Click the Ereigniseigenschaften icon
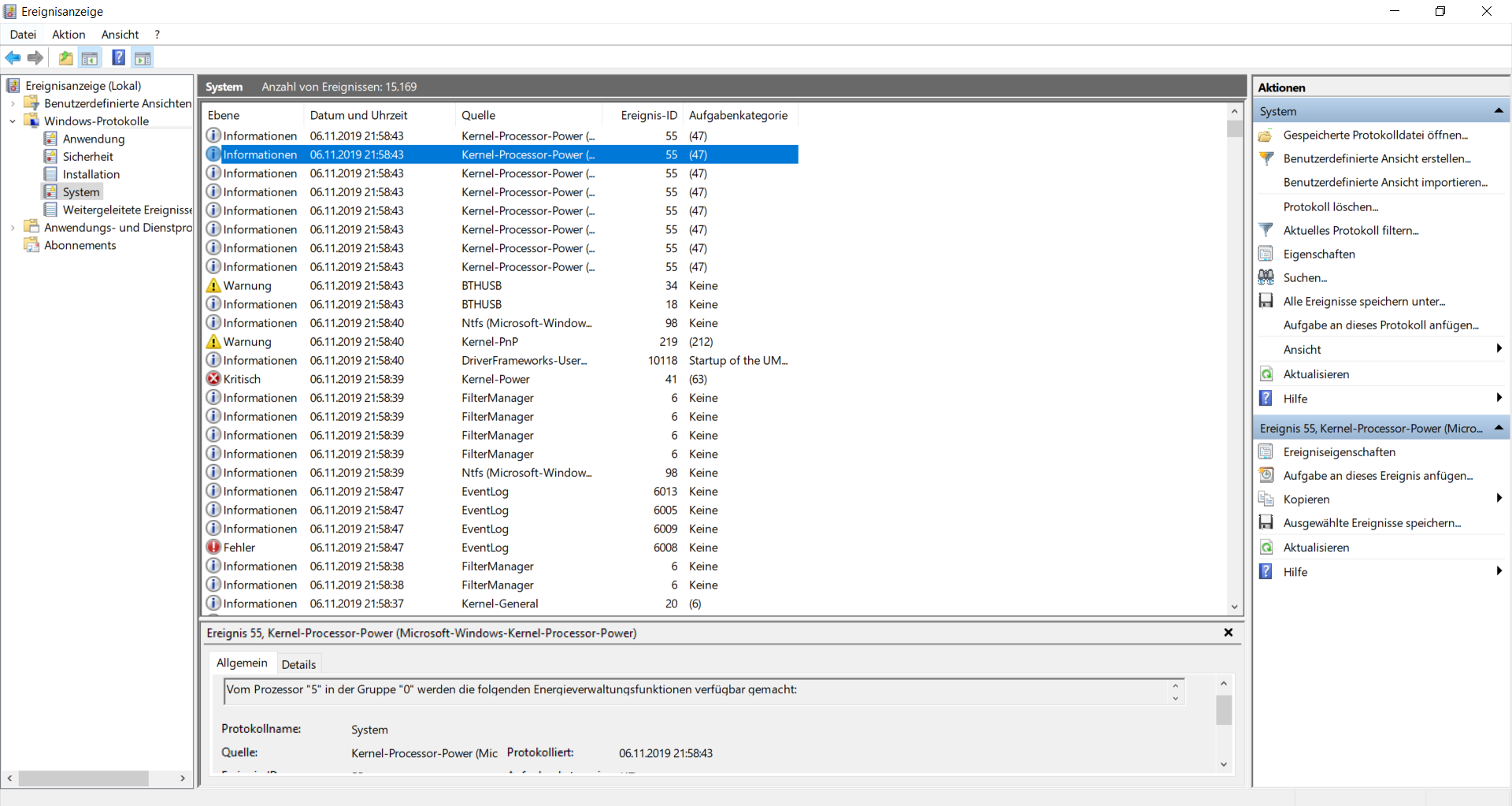Viewport: 1512px width, 806px height. pos(1266,452)
